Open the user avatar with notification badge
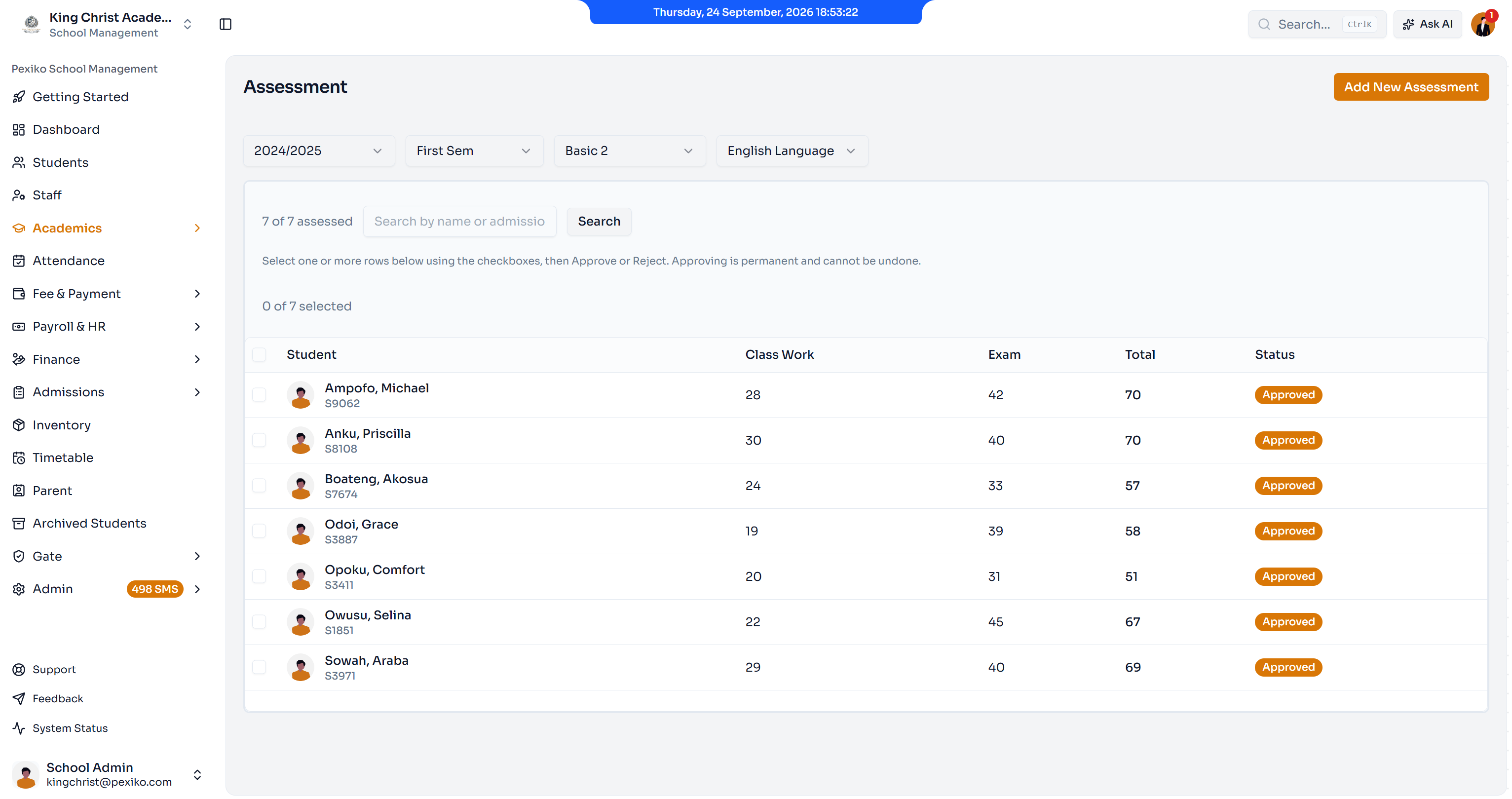 coord(1483,24)
